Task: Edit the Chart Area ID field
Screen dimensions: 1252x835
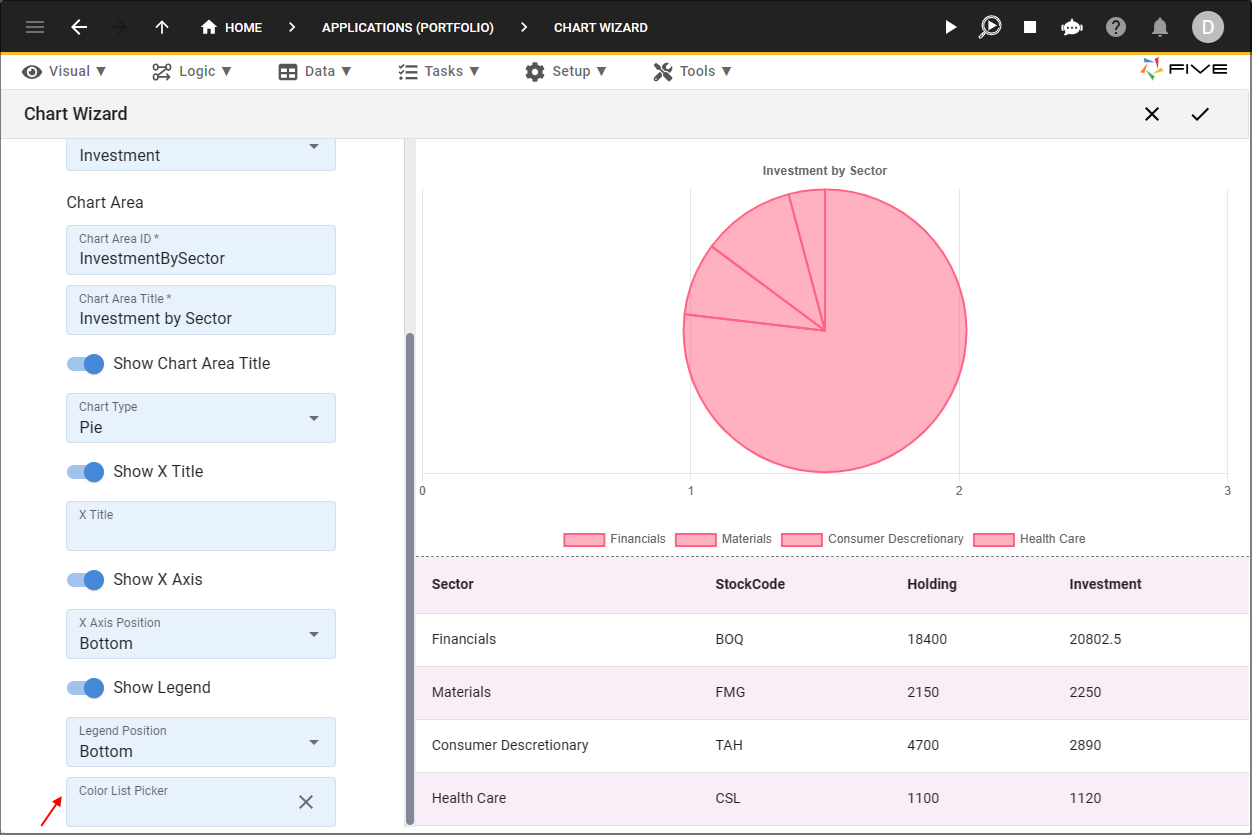Action: (x=201, y=250)
